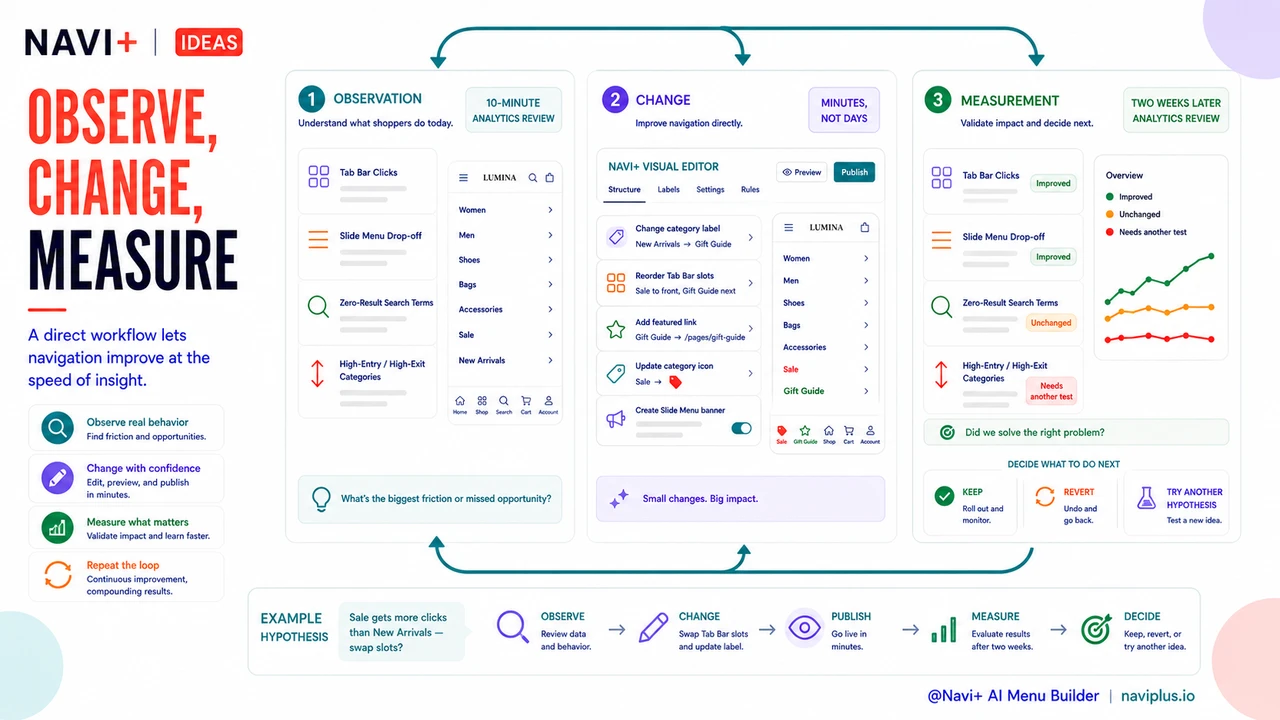
Task: Click the TWO WEEKS LATER ANALYTICS REVIEW badge
Action: coord(1176,110)
